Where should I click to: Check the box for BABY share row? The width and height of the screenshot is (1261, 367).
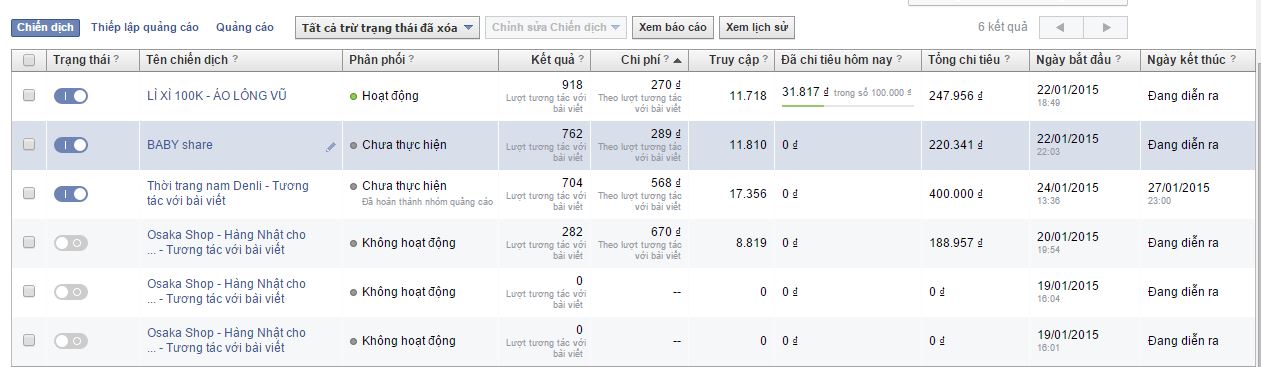[x=29, y=145]
